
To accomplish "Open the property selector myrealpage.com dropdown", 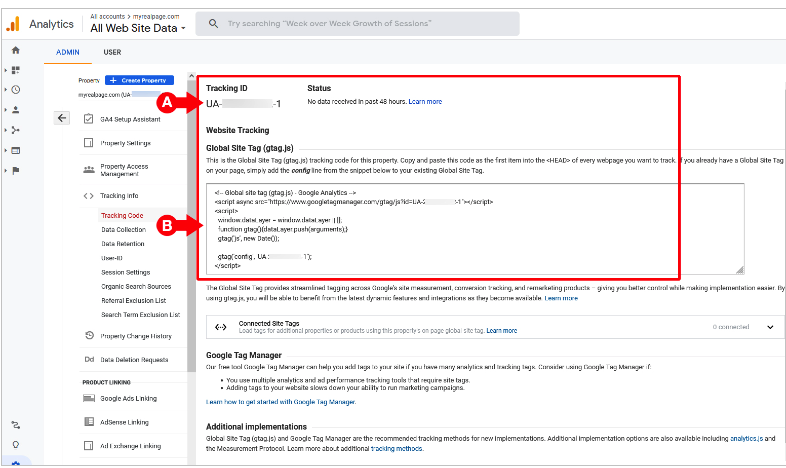I will 119,94.
